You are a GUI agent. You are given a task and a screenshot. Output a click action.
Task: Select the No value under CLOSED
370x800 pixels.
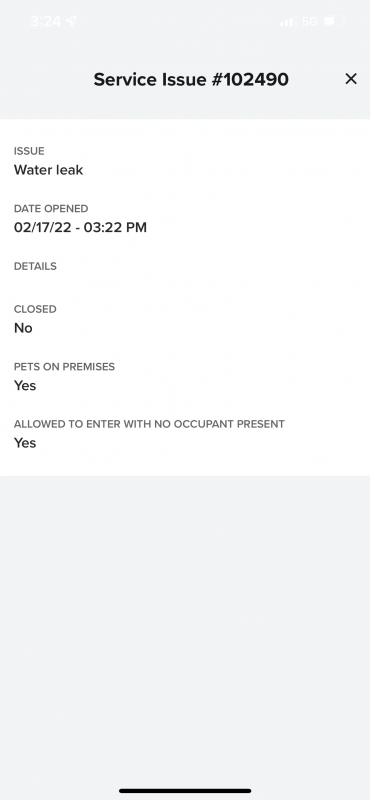(x=23, y=328)
